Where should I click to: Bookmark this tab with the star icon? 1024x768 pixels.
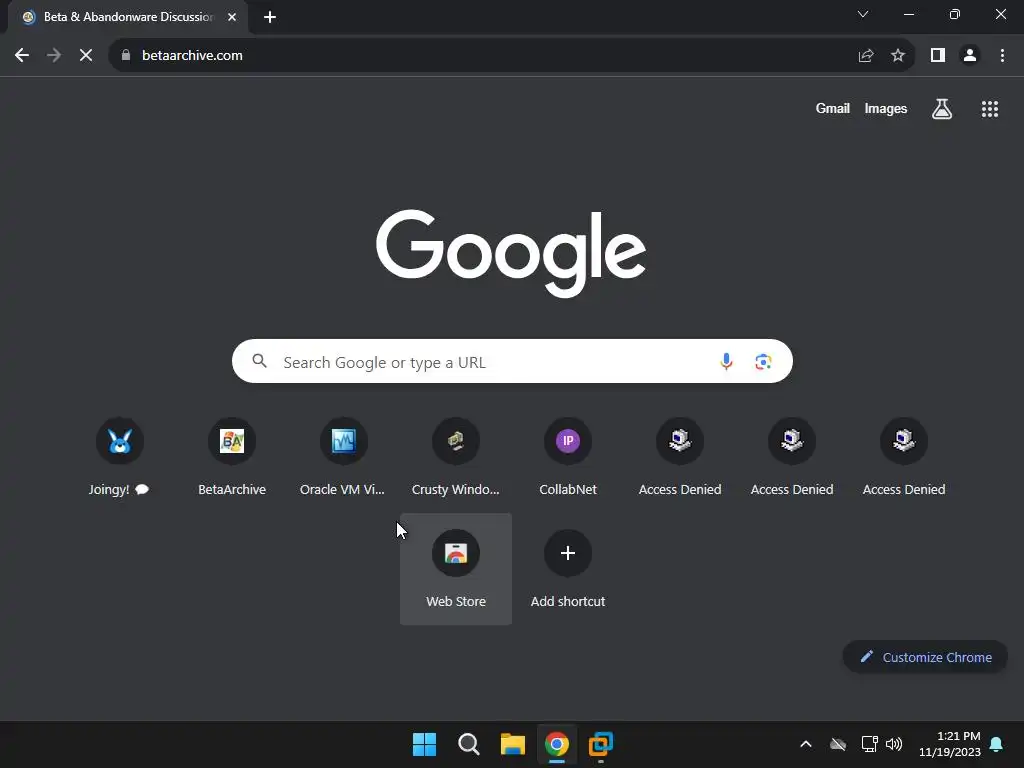coord(898,56)
